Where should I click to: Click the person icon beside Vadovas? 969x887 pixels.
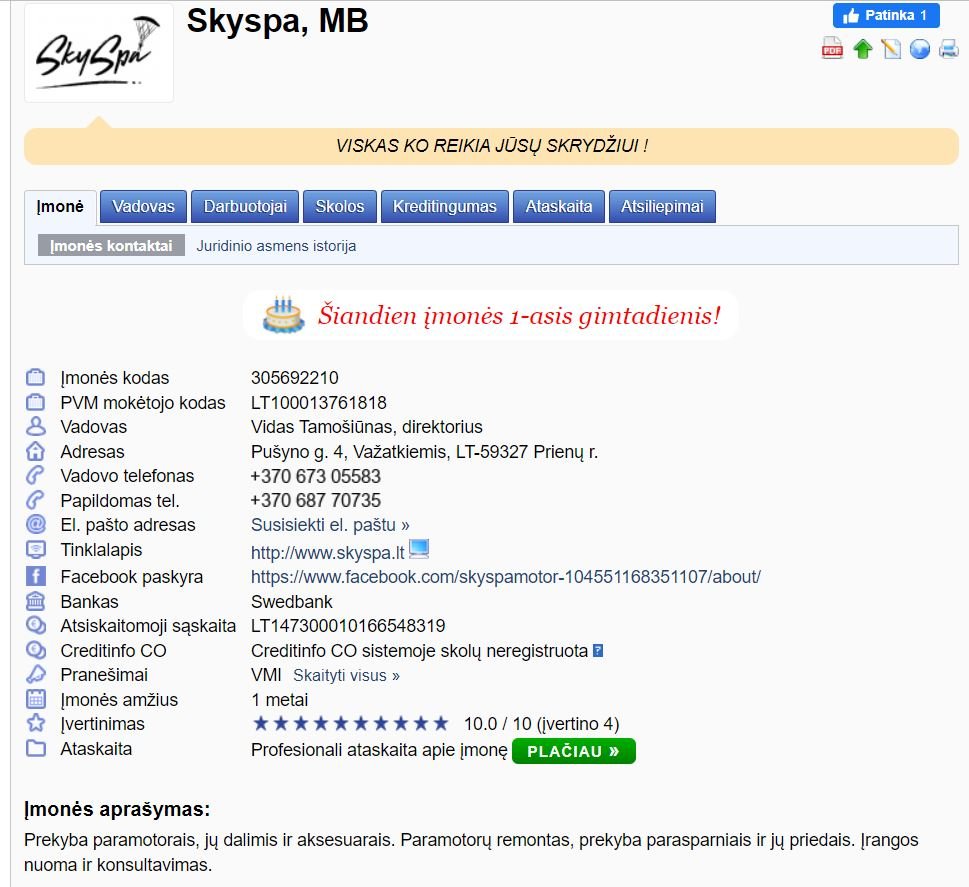36,427
